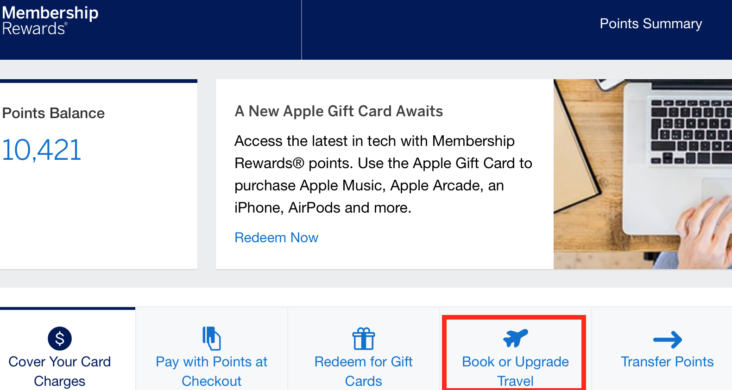
Task: Click the Points Balance label
Action: pyautogui.click(x=53, y=113)
